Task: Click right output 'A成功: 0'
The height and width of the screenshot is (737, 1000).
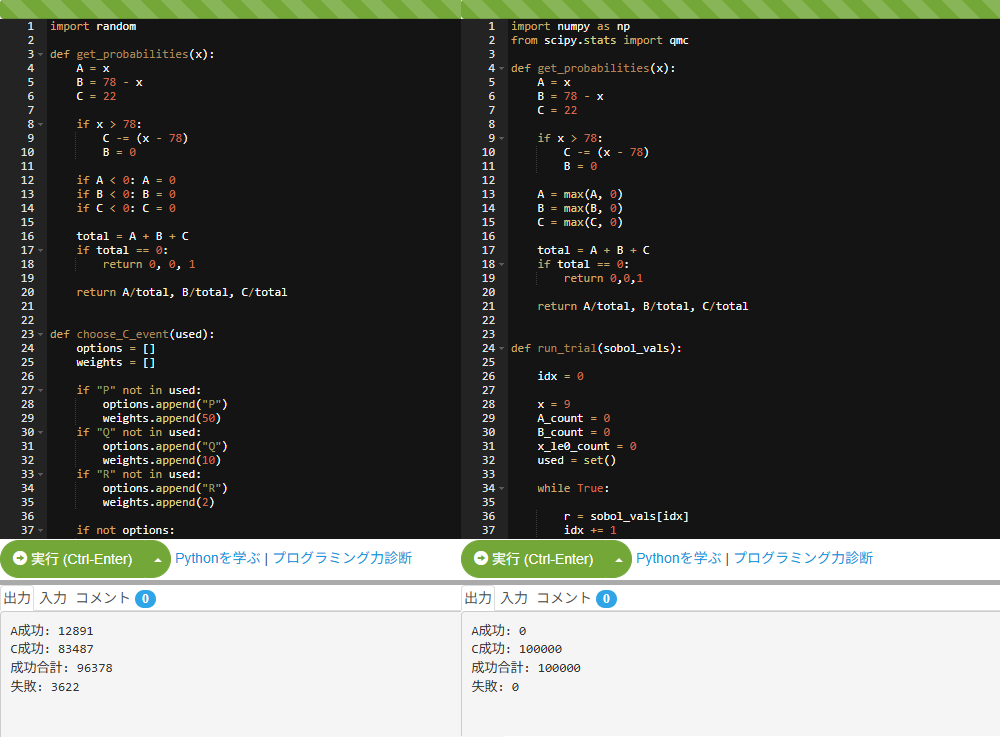Action: (499, 631)
